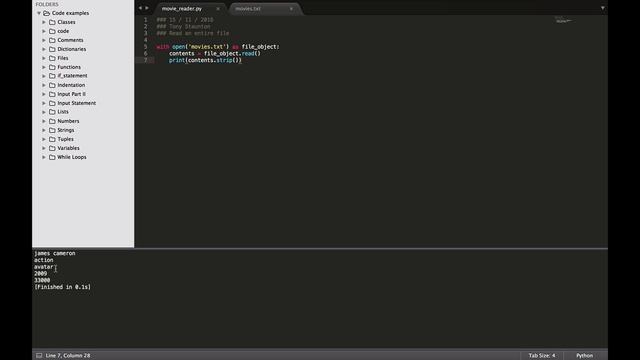This screenshot has height=360, width=640.
Task: Click the Line 7, Column 28 status text
Action: pos(68,356)
